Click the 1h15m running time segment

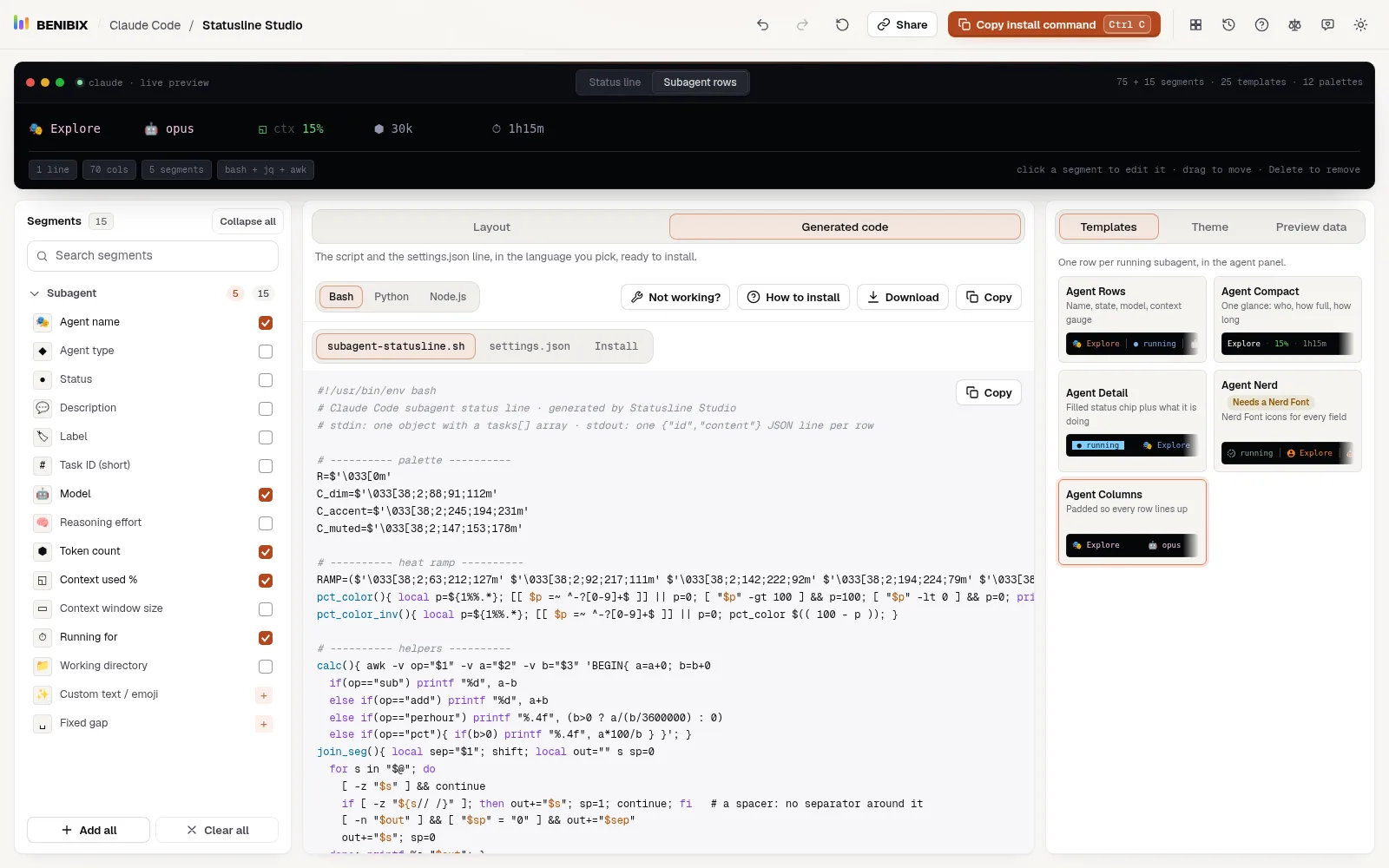pos(518,128)
